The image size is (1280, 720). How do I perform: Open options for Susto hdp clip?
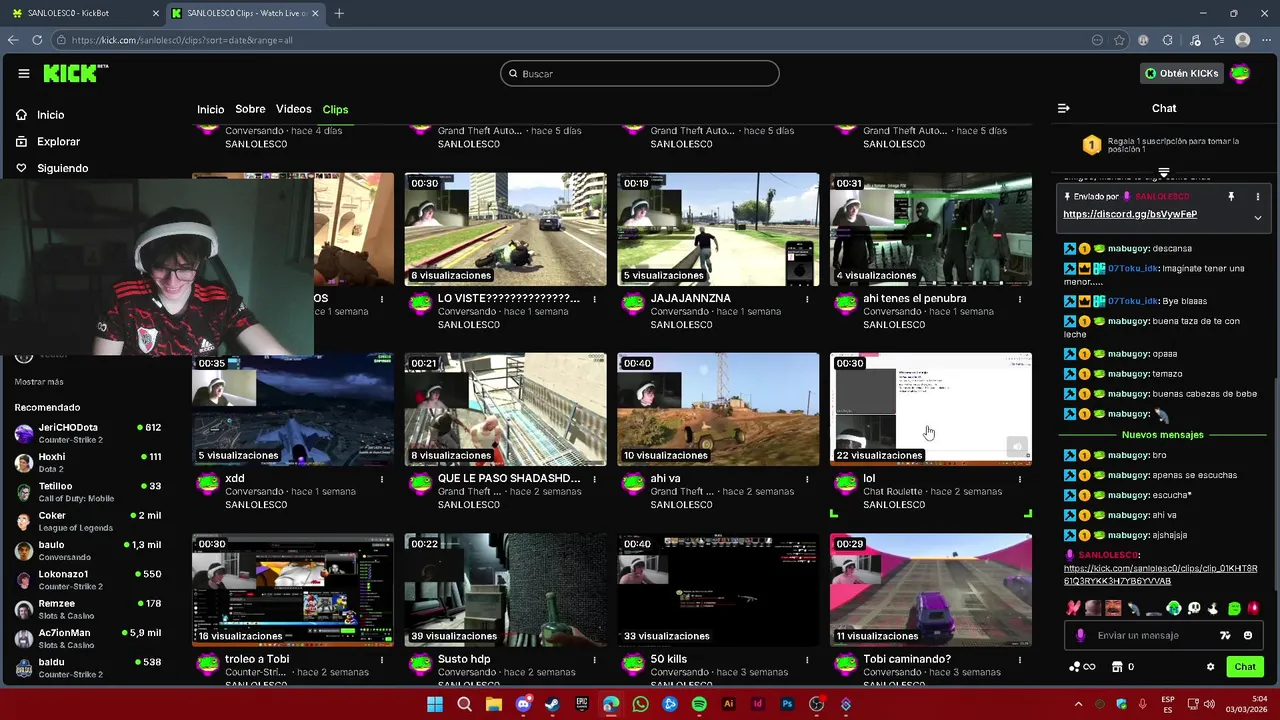594,660
